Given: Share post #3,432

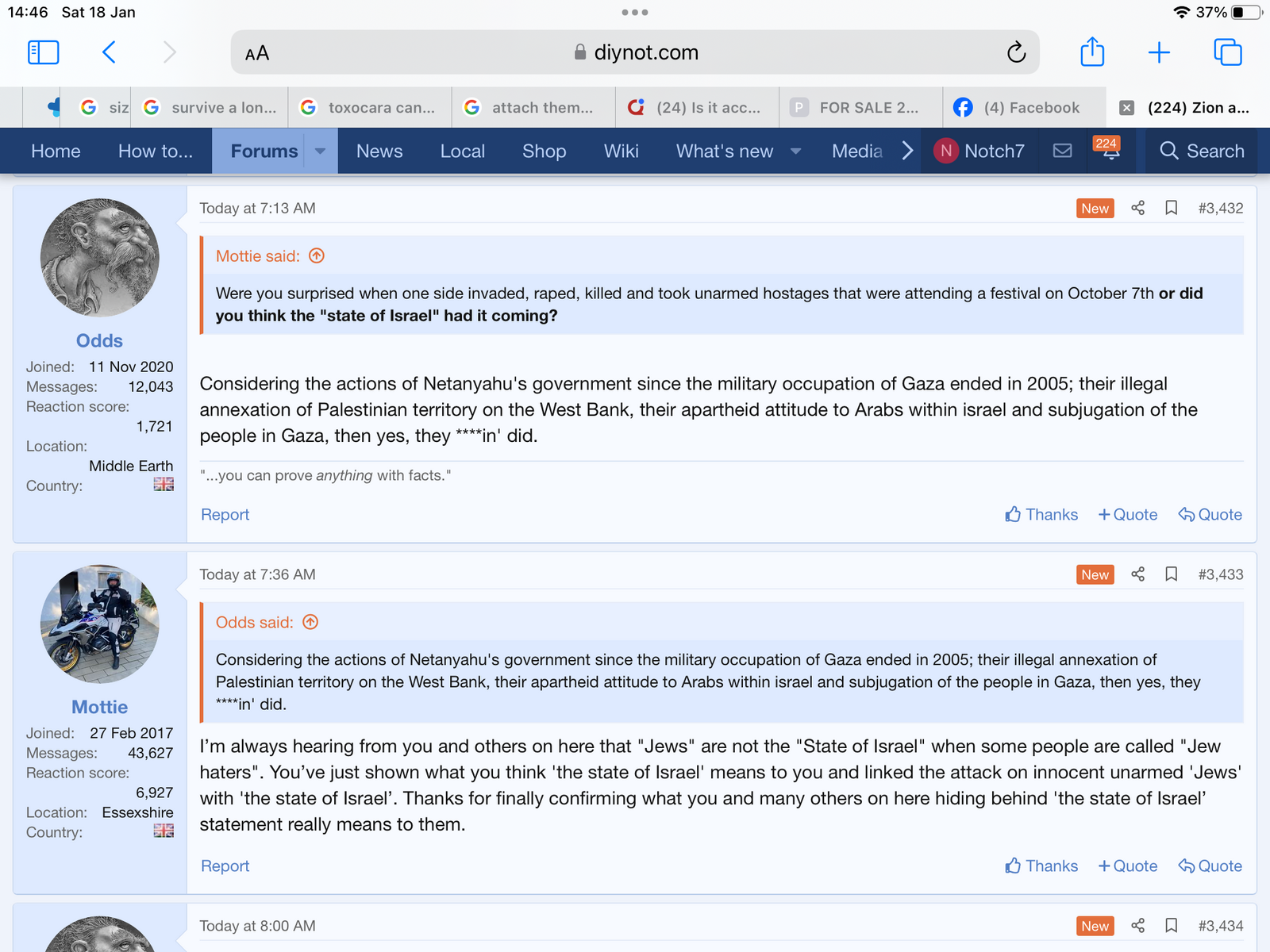Looking at the screenshot, I should pyautogui.click(x=1137, y=208).
